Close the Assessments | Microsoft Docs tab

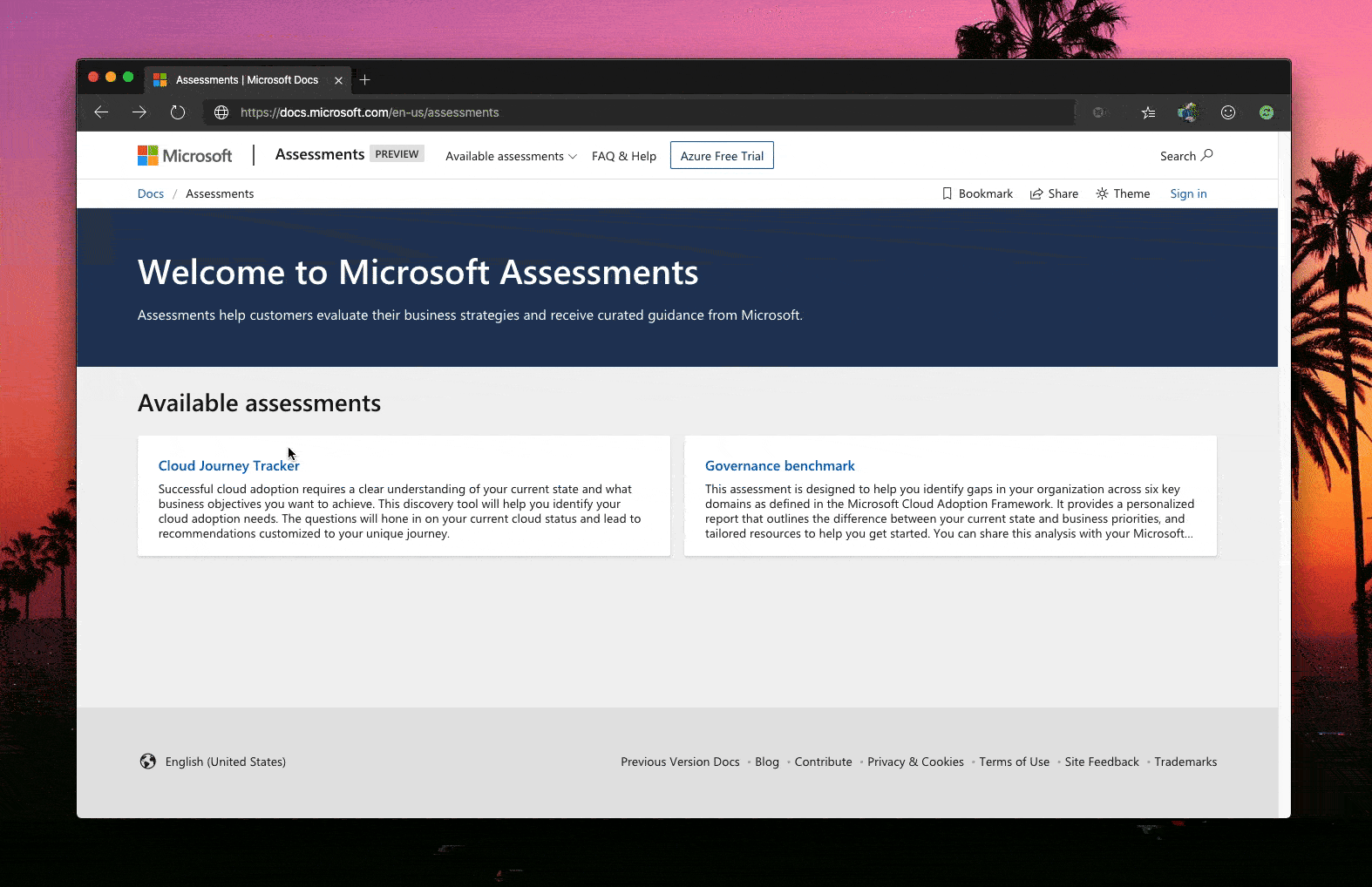[338, 80]
